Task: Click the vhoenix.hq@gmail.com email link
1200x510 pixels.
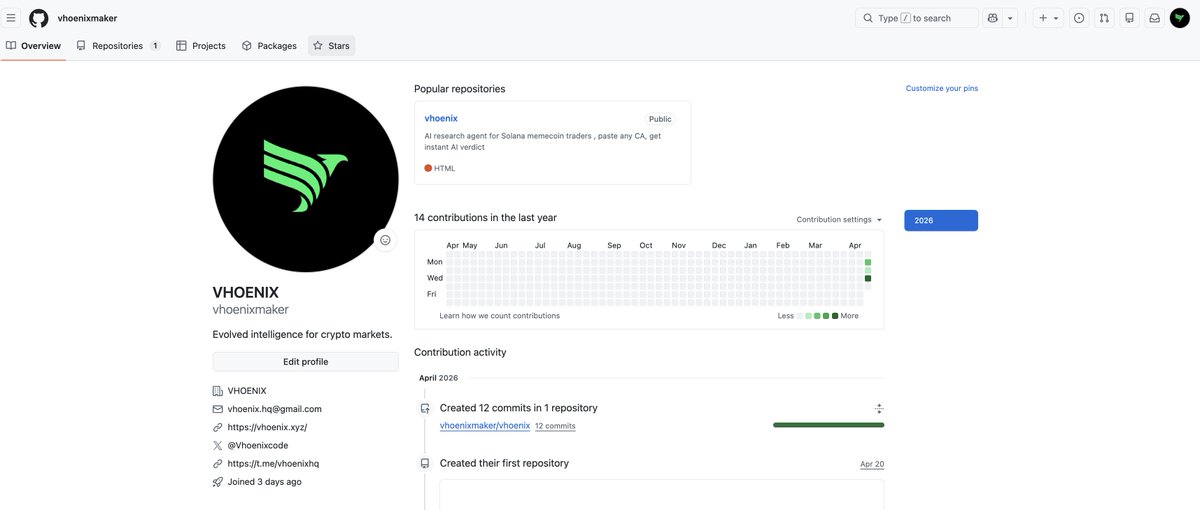Action: [275, 409]
